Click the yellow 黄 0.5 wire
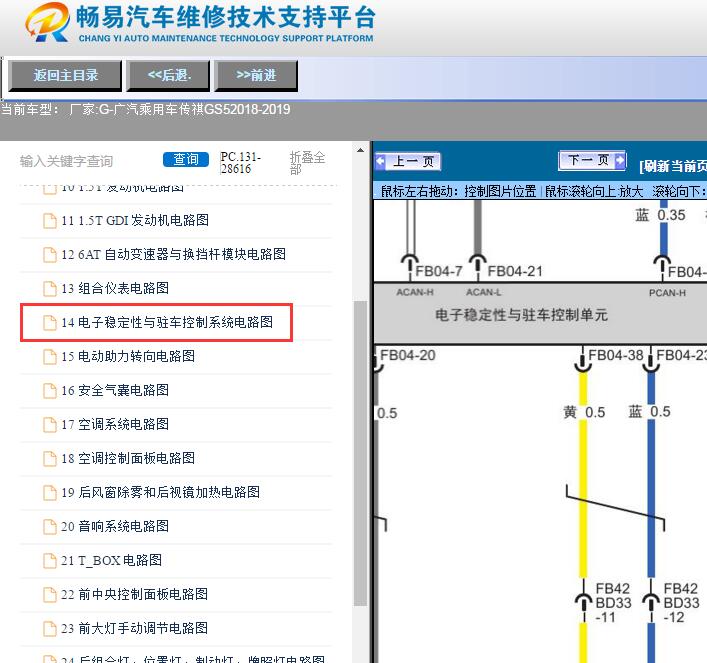This screenshot has width=707, height=663. [583, 474]
